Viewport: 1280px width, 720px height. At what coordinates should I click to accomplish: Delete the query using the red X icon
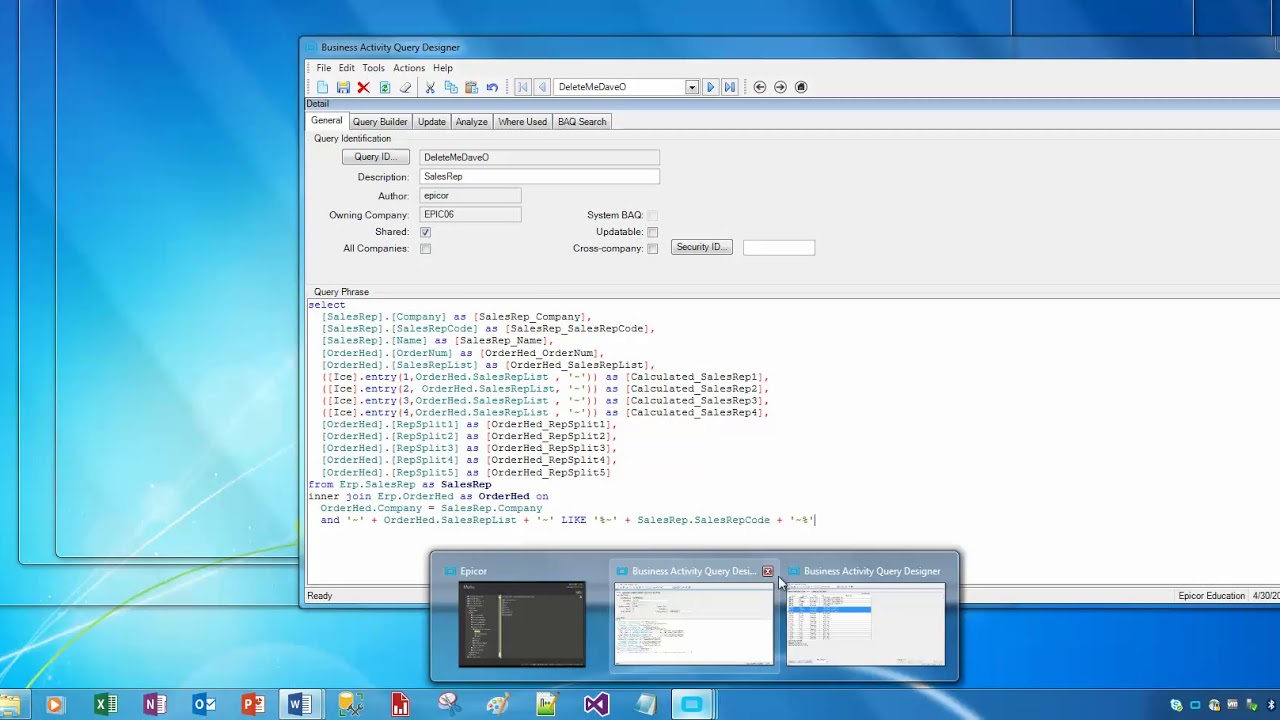pos(363,87)
